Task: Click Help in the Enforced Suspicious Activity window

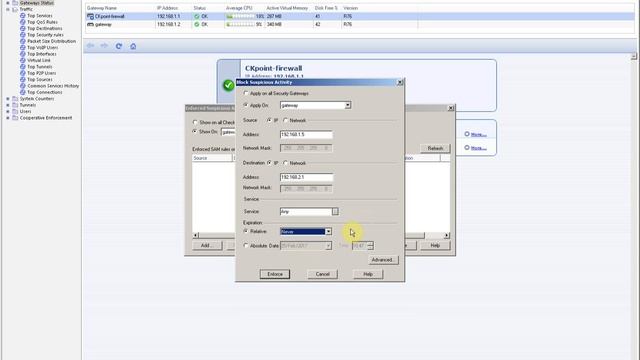Action: point(435,246)
